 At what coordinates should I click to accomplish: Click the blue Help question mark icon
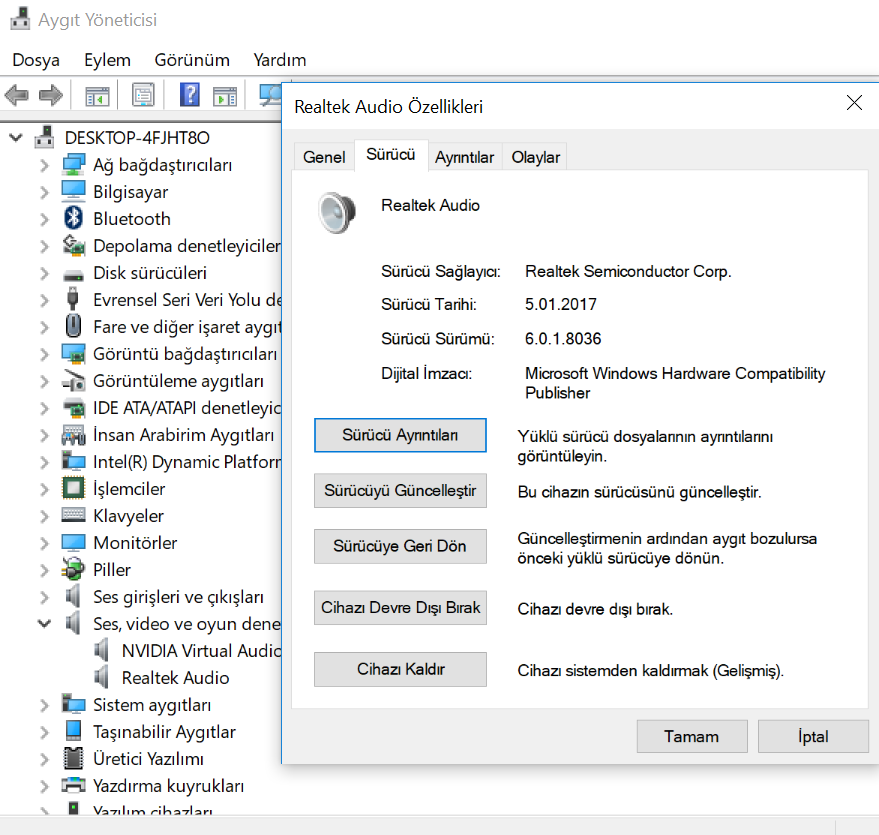[190, 95]
